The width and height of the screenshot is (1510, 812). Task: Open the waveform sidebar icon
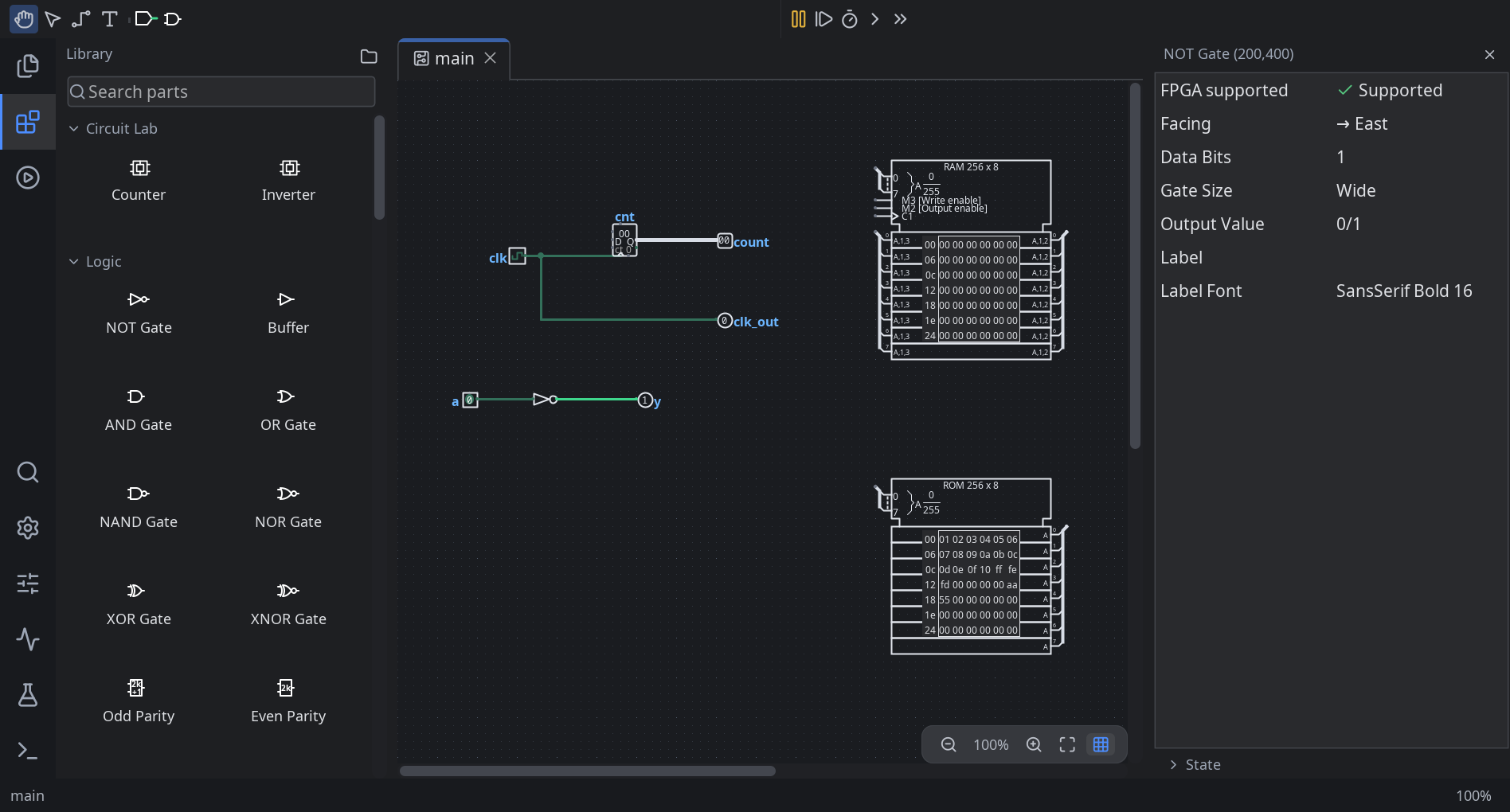click(28, 639)
